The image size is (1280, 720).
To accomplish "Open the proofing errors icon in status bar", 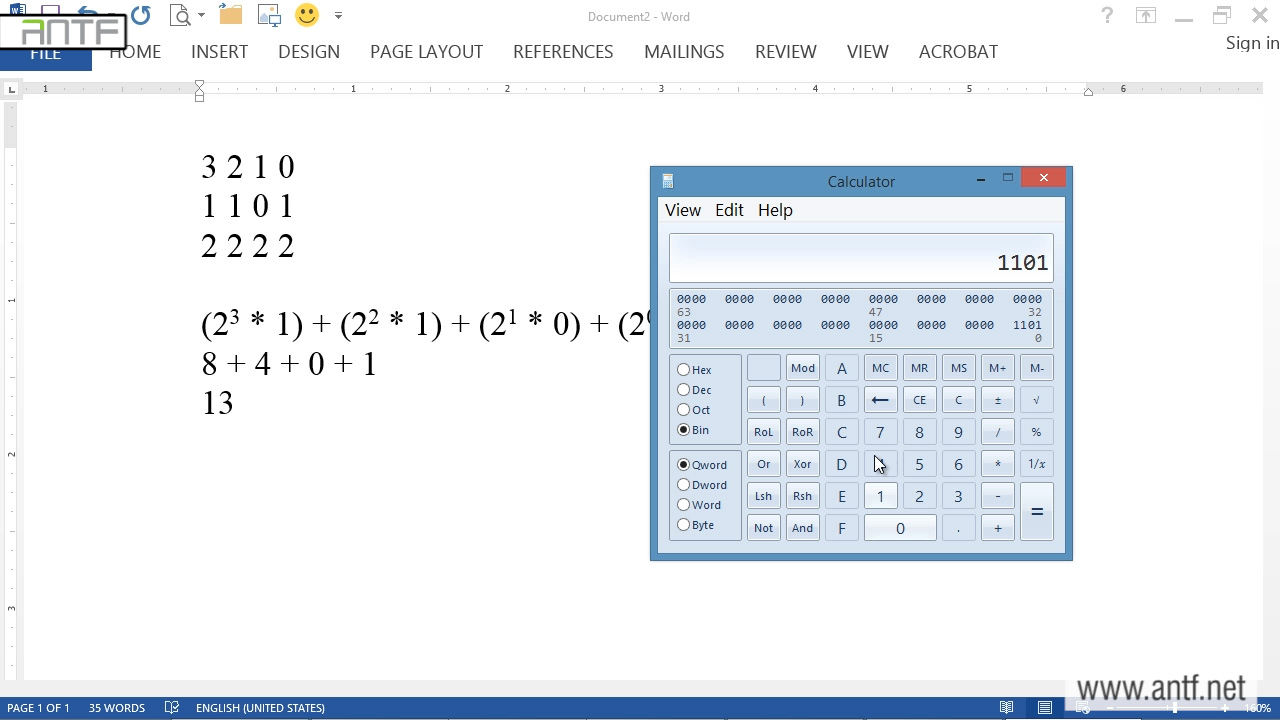I will coord(172,708).
